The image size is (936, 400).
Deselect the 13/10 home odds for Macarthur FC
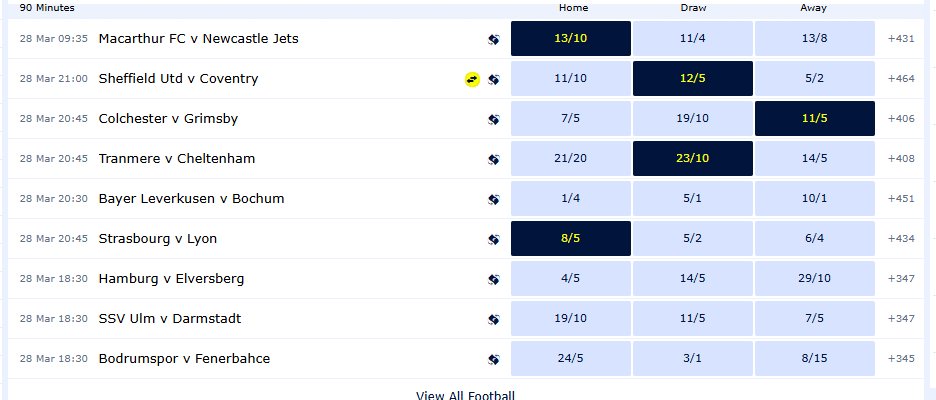[571, 39]
